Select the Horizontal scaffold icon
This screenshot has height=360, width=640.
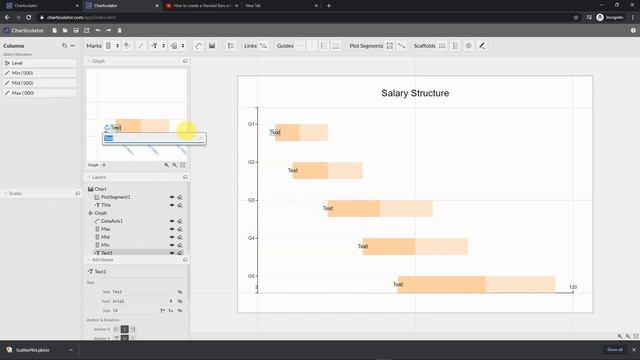tap(442, 46)
